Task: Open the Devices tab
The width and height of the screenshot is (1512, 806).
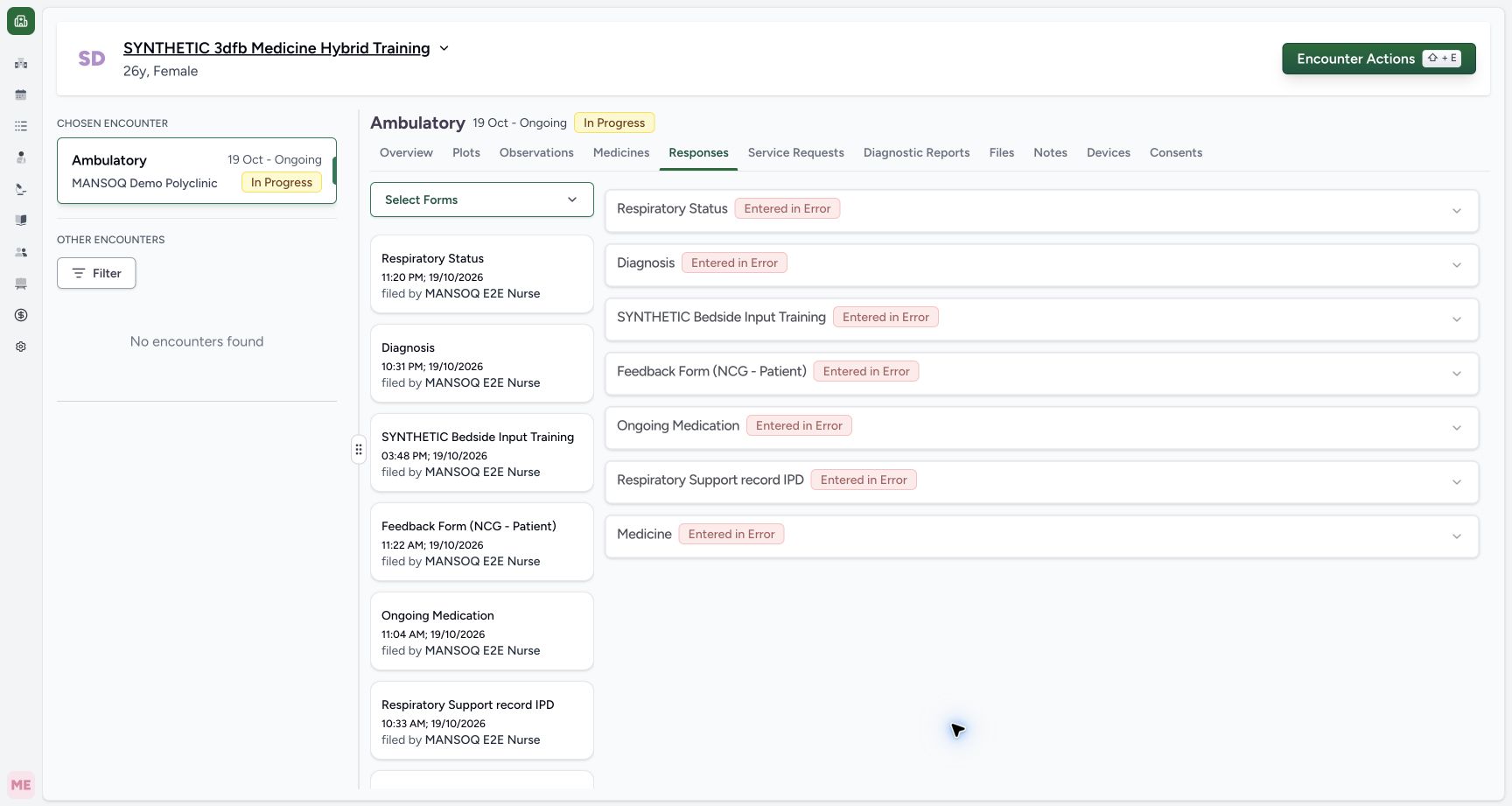Action: coord(1109,152)
